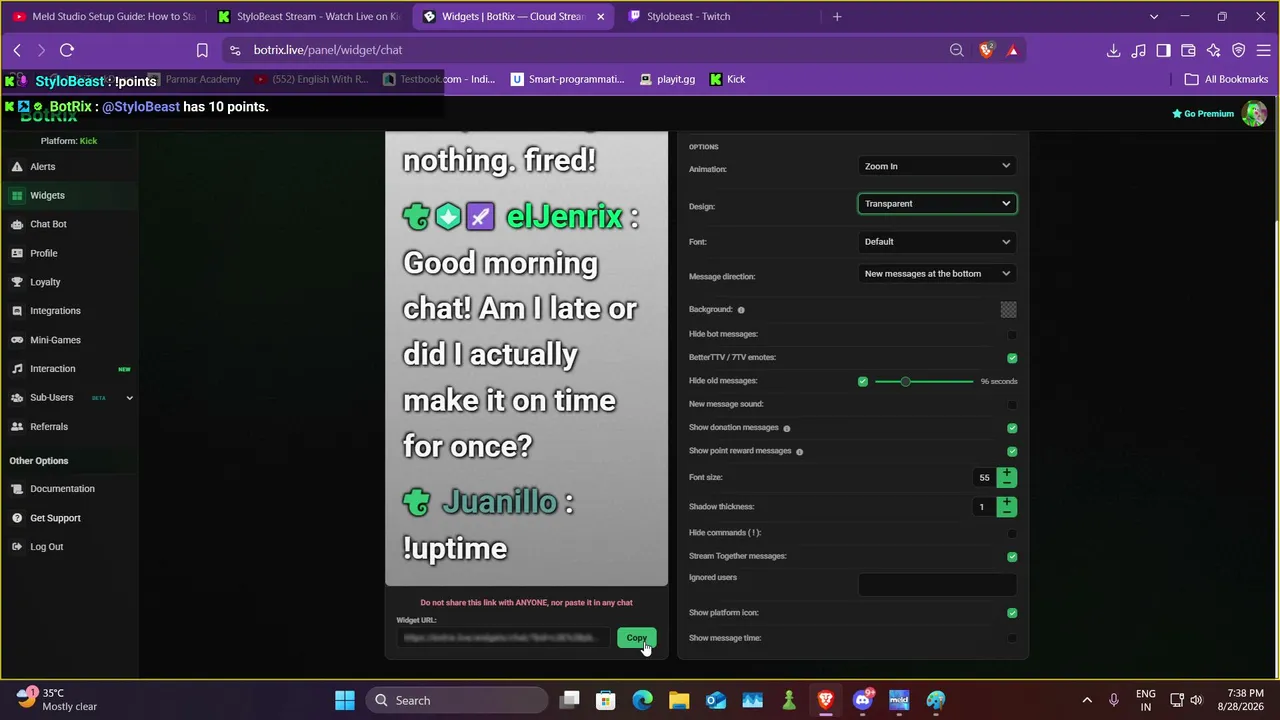Open the Background color swatch
The height and width of the screenshot is (720, 1280).
click(1008, 310)
